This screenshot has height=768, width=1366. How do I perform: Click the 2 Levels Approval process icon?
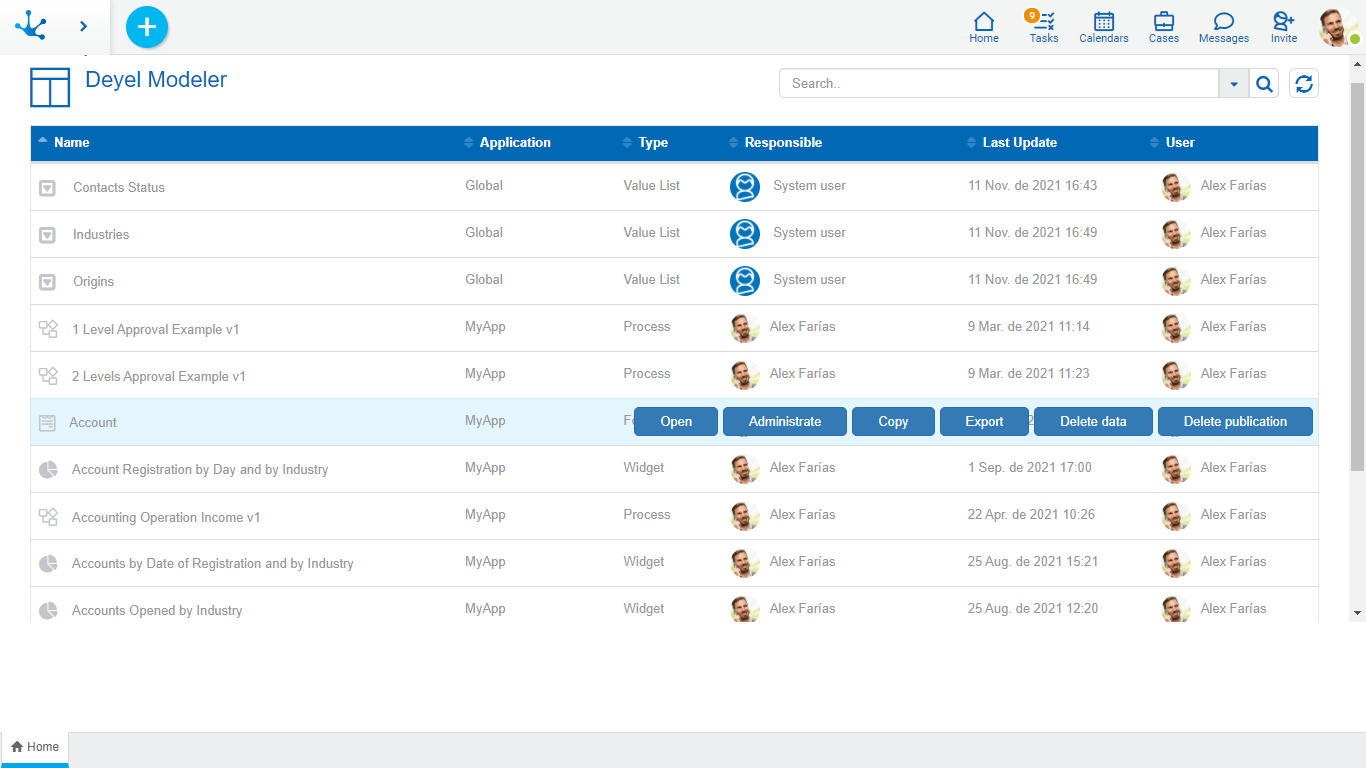(x=48, y=376)
